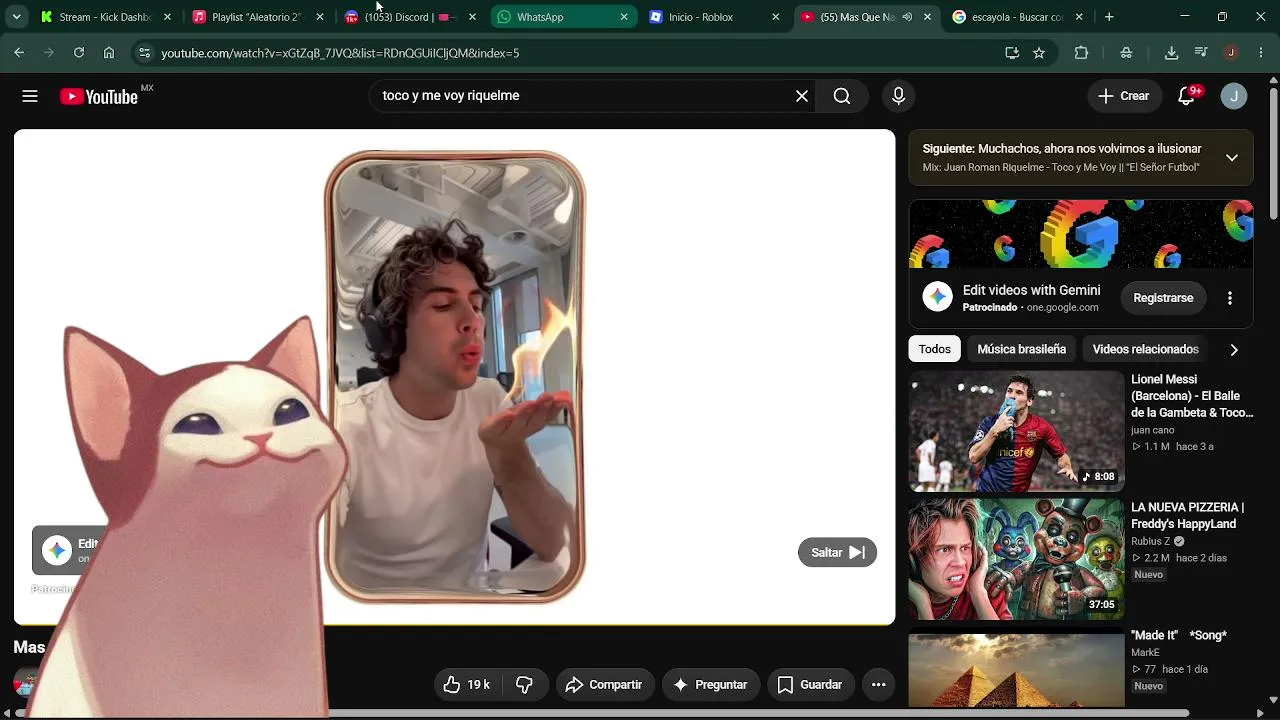The image size is (1280, 720).
Task: Install the YouTube app from address bar
Action: click(1012, 53)
